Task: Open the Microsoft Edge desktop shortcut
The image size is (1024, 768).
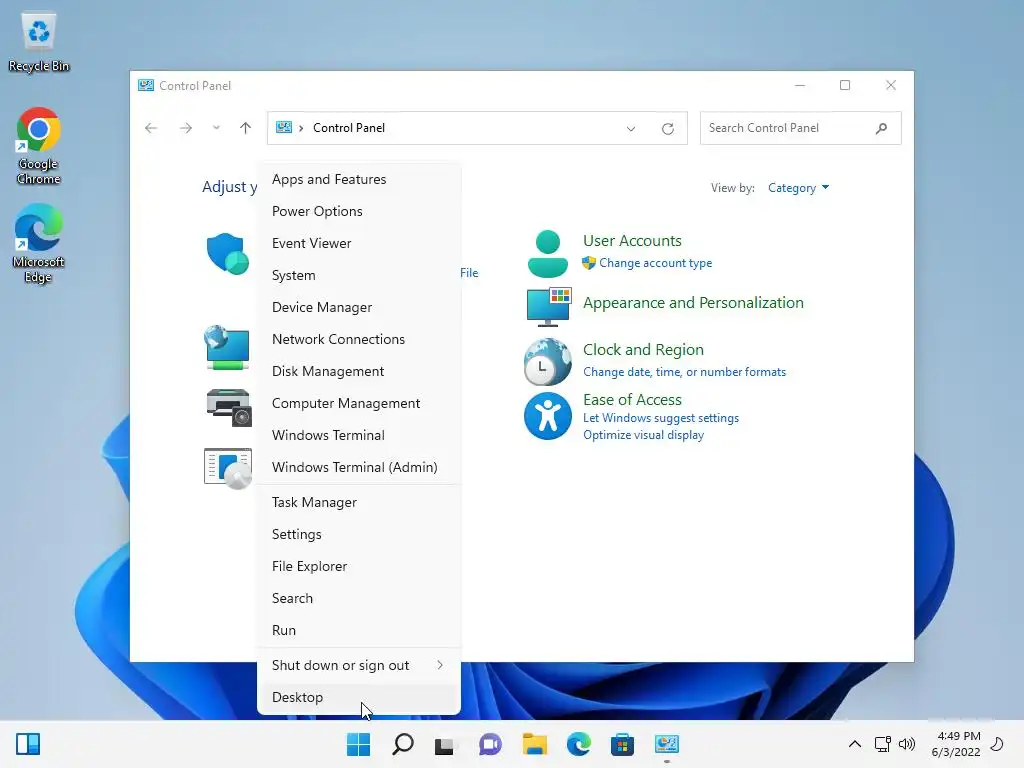Action: click(39, 243)
